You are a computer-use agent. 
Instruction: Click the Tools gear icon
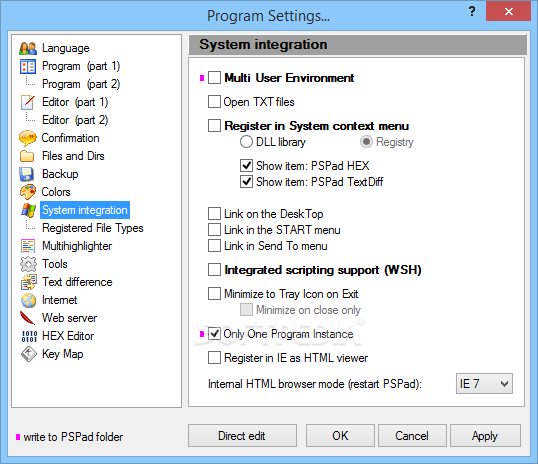[x=28, y=264]
